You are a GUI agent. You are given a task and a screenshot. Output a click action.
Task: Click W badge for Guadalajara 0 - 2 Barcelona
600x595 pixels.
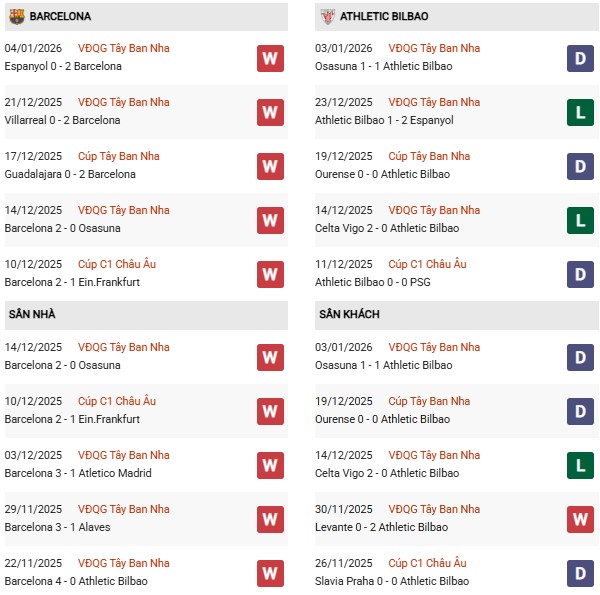click(x=270, y=166)
